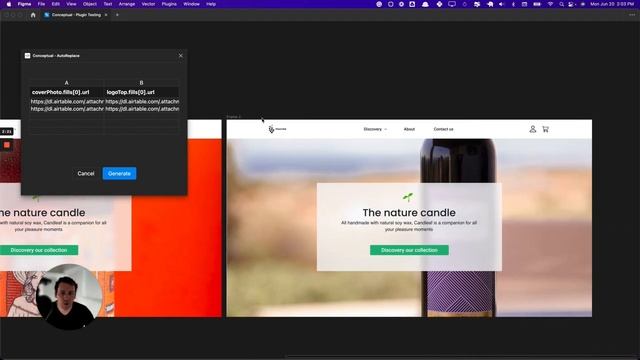
Task: Open the Arrange menu
Action: (127, 4)
